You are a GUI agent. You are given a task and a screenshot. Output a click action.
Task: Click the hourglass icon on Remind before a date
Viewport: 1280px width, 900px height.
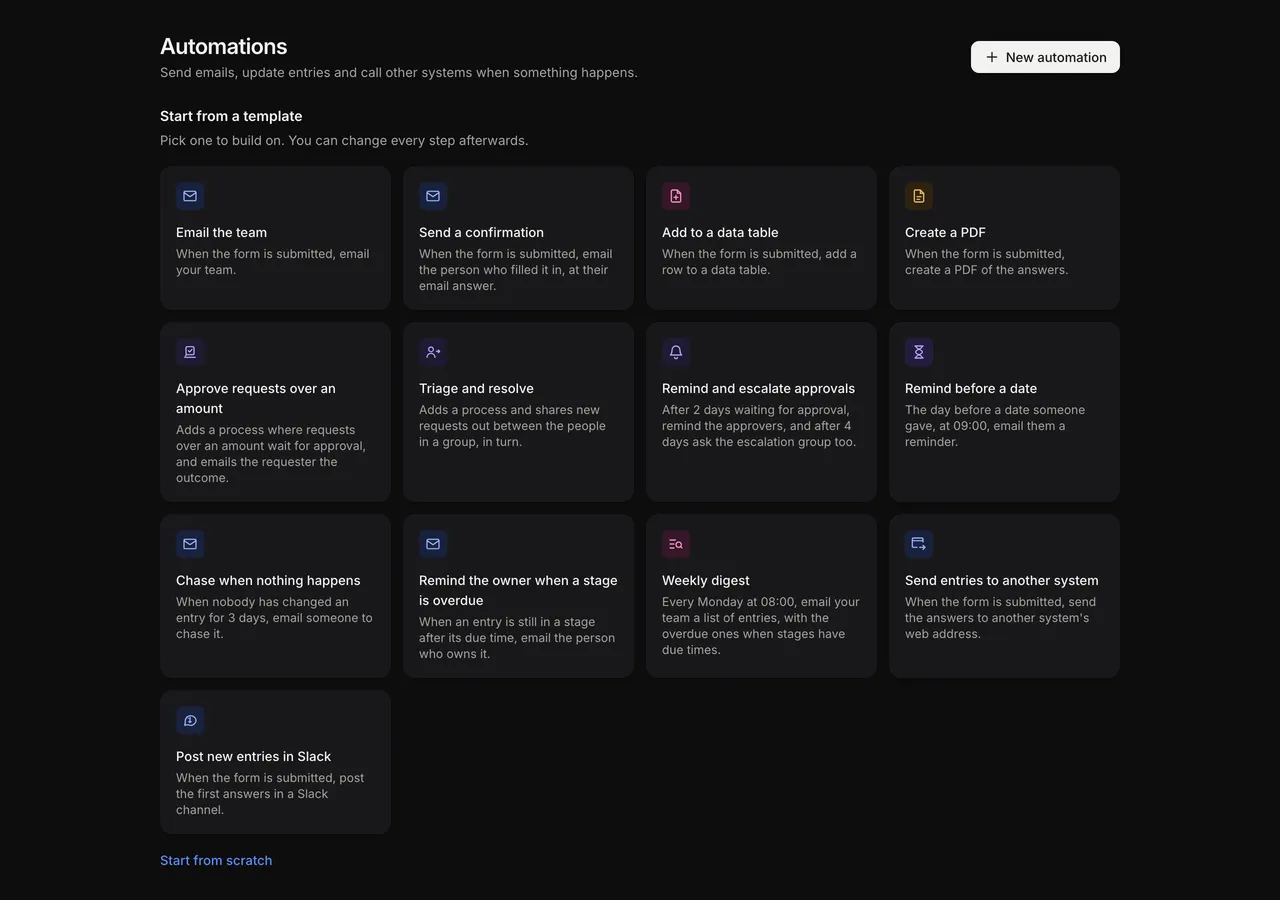pyautogui.click(x=919, y=352)
